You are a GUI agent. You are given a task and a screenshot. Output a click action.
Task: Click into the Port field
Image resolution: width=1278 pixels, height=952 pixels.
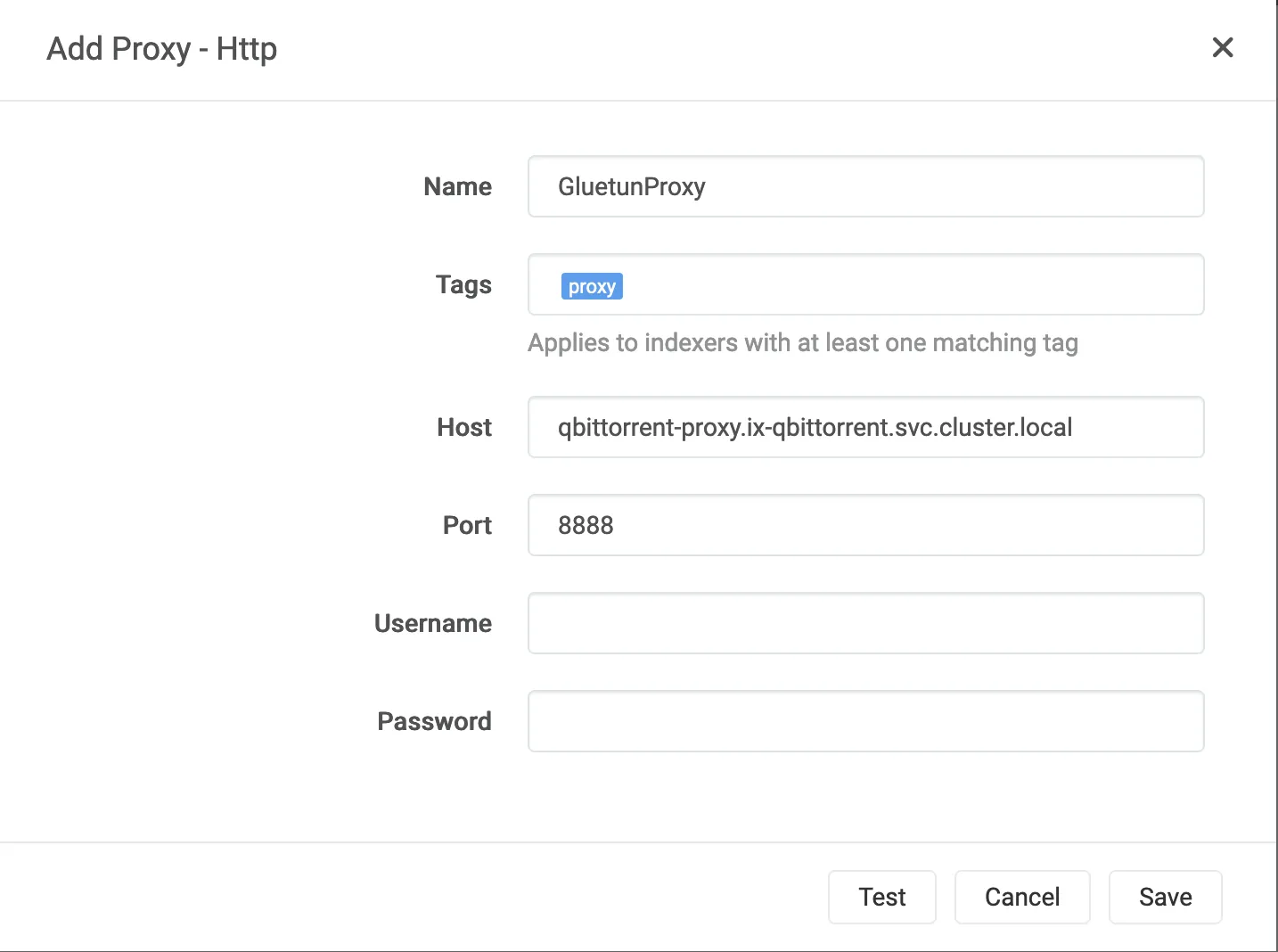click(865, 525)
